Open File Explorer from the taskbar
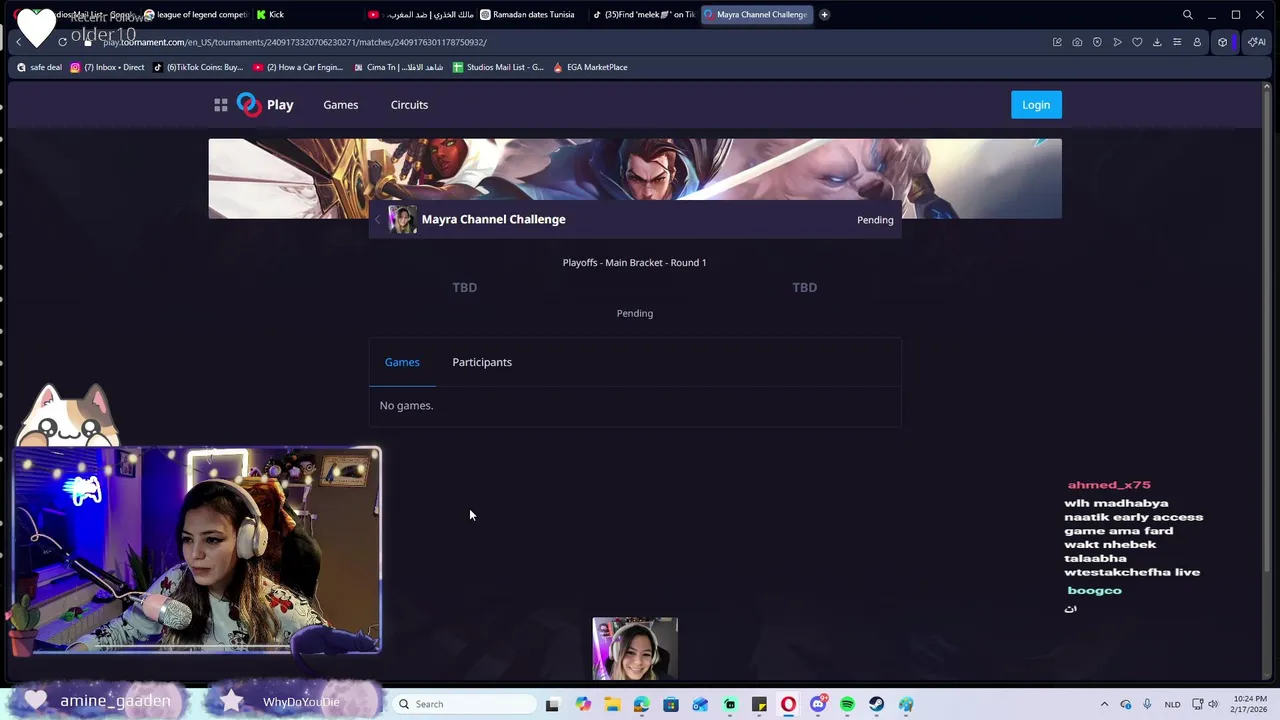 [612, 704]
